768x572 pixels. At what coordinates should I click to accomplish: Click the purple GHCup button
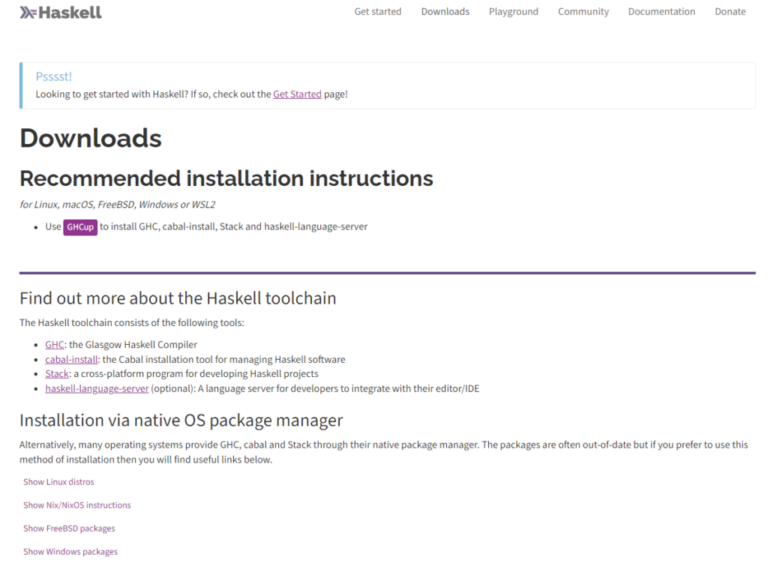coord(80,227)
